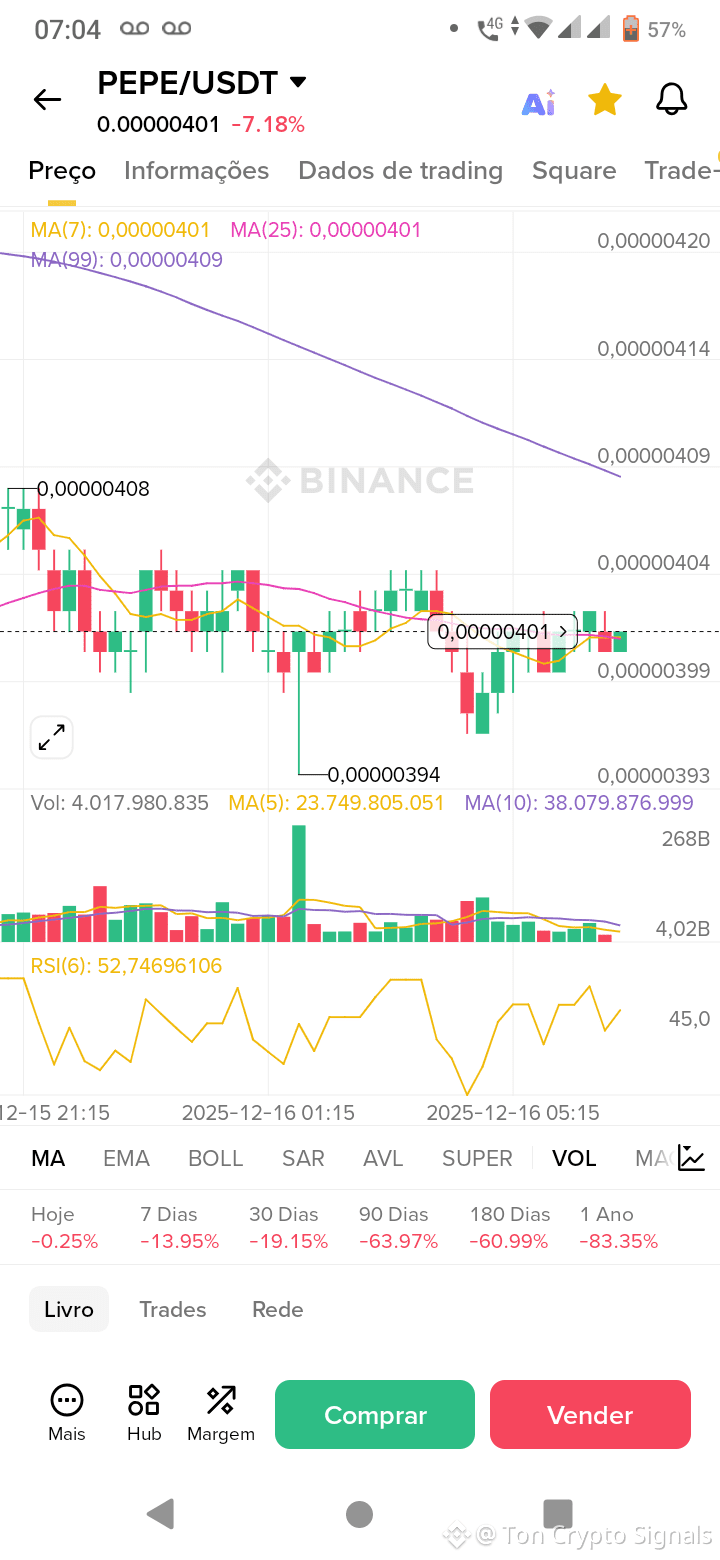Image resolution: width=720 pixels, height=1560 pixels.
Task: Toggle the favorite star icon
Action: pyautogui.click(x=605, y=100)
